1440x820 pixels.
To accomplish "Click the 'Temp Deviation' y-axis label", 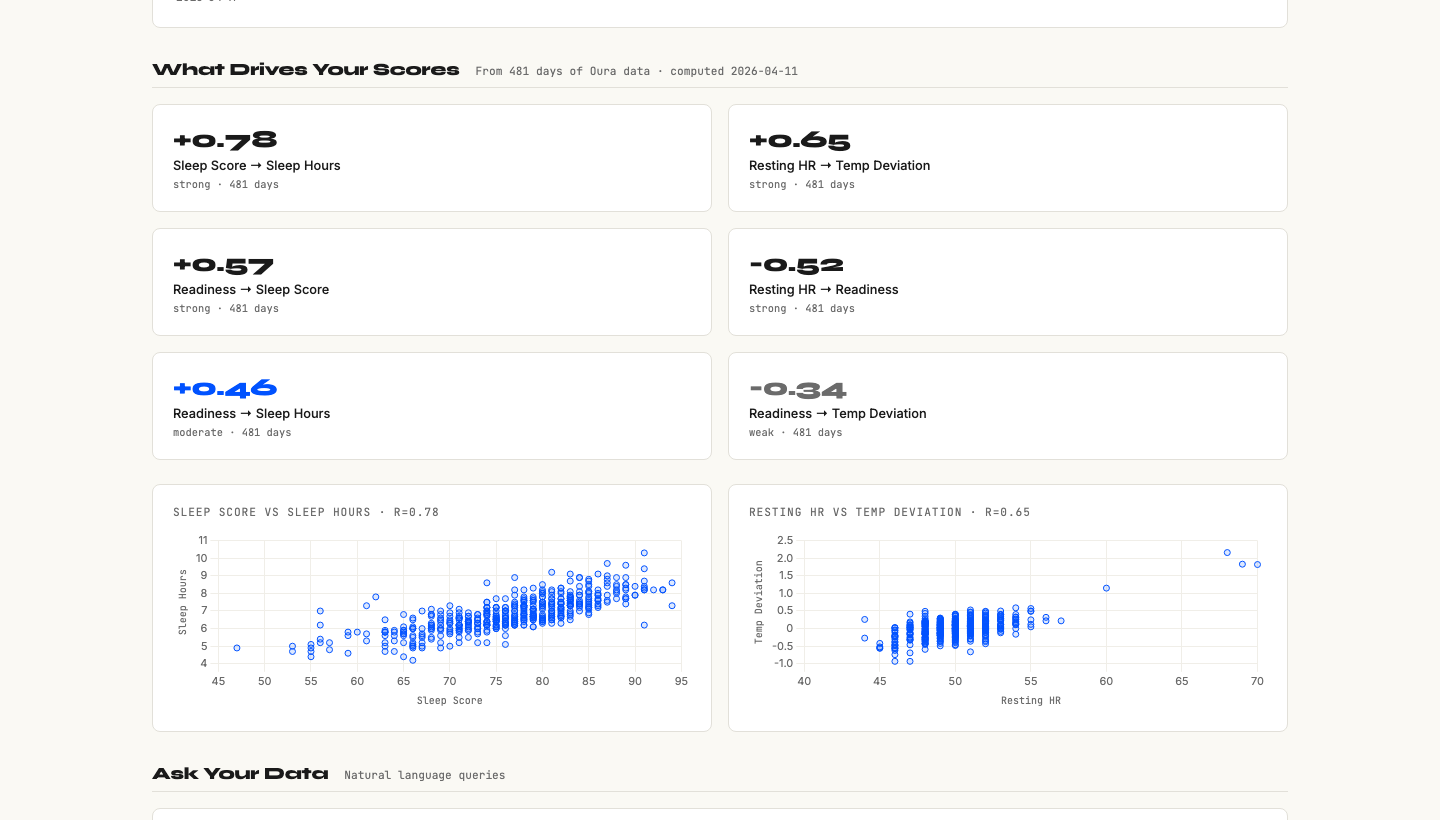I will pyautogui.click(x=759, y=602).
